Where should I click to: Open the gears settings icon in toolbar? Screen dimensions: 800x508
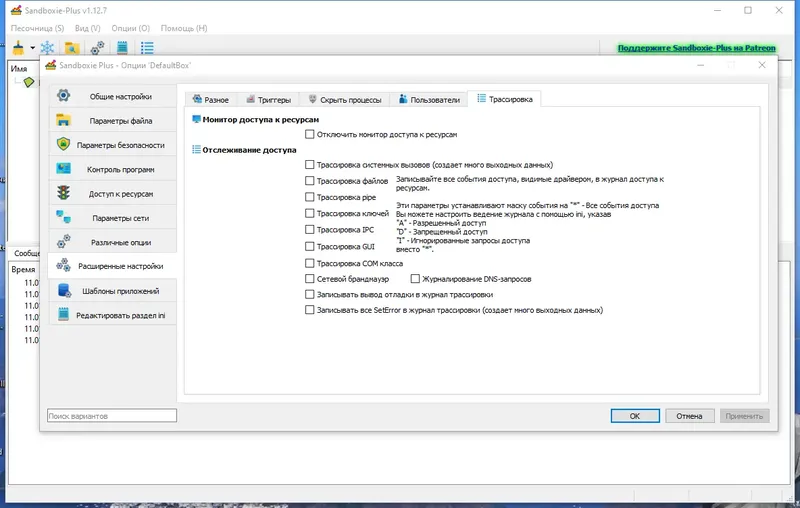click(x=97, y=48)
